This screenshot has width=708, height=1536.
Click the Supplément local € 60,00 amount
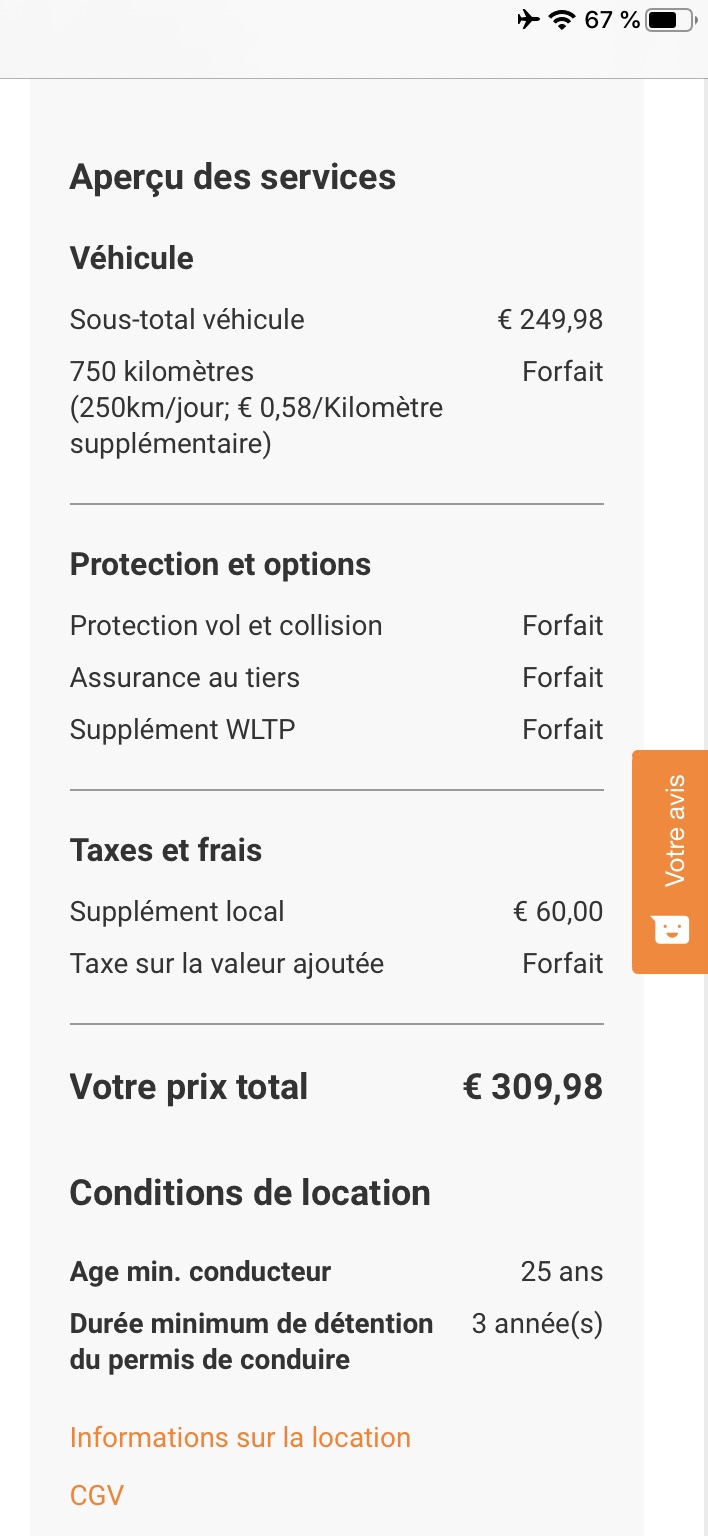pos(558,911)
